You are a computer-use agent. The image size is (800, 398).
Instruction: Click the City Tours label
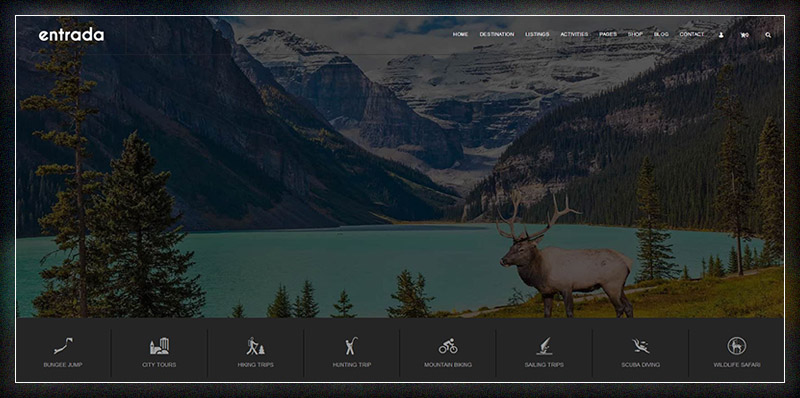159,365
